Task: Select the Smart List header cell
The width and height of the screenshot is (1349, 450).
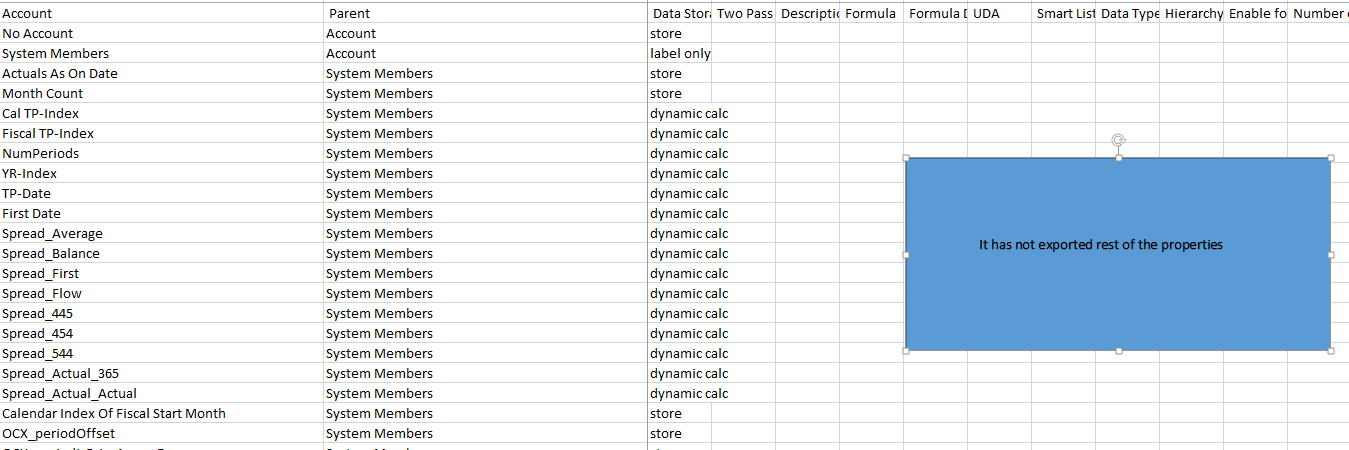Action: click(1063, 14)
